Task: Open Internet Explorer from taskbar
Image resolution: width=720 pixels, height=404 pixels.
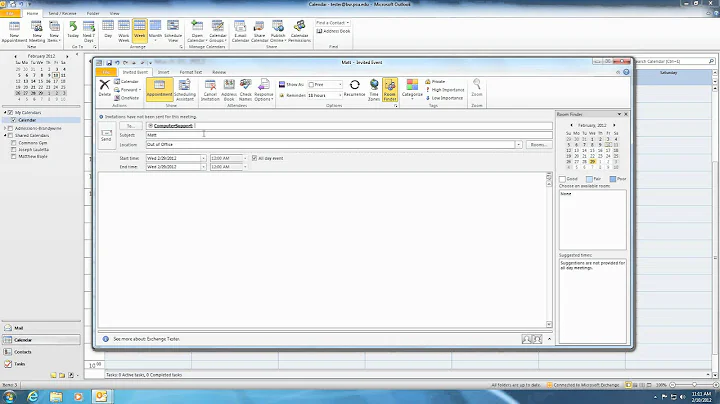Action: (x=33, y=396)
